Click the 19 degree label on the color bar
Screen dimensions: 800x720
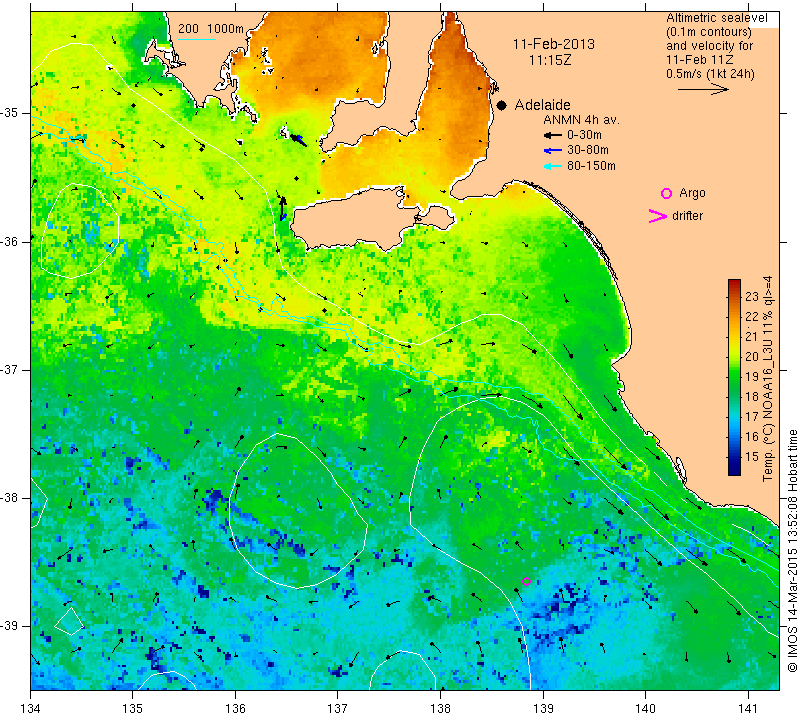click(x=752, y=377)
